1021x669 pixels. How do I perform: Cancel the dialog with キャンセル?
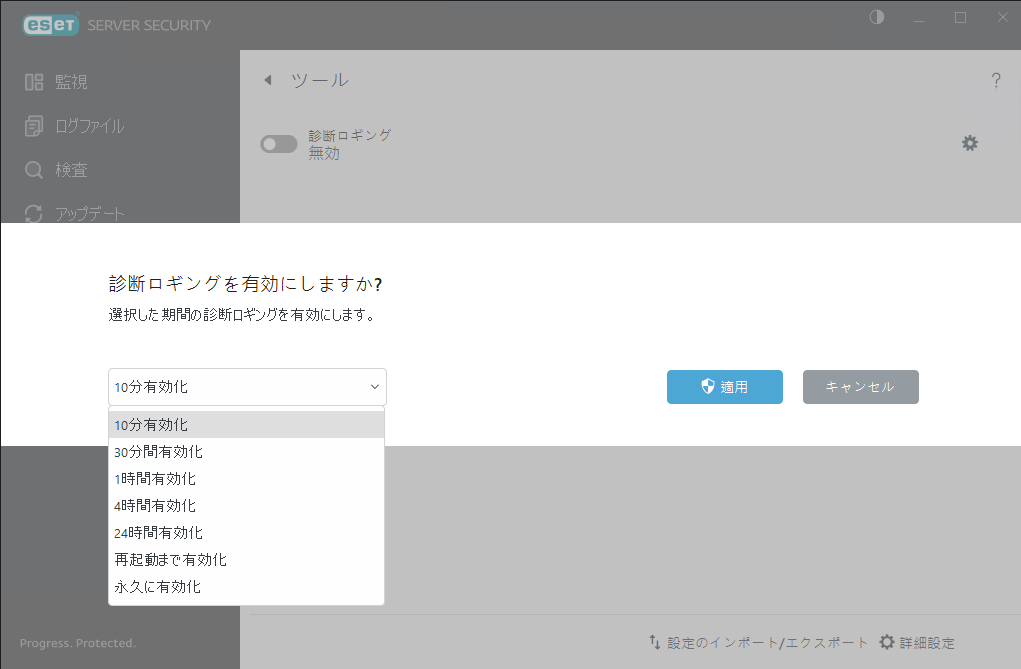click(860, 387)
